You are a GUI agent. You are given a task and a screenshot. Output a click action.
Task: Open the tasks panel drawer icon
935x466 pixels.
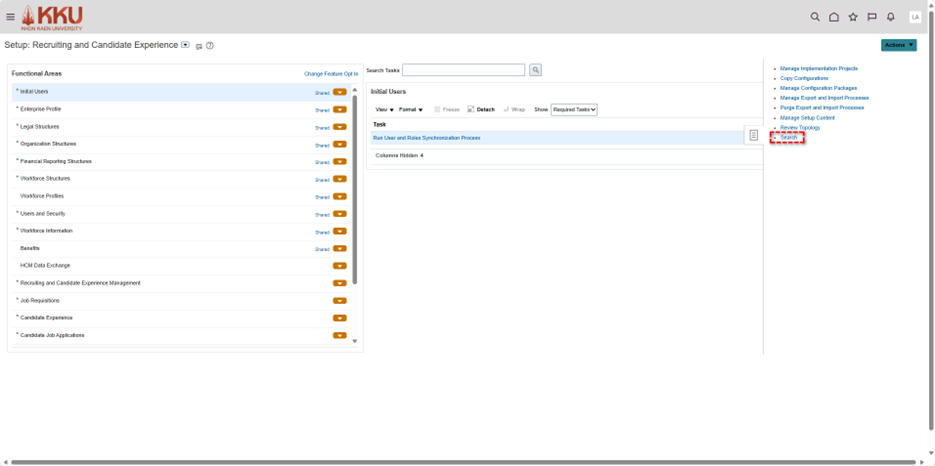pyautogui.click(x=754, y=135)
